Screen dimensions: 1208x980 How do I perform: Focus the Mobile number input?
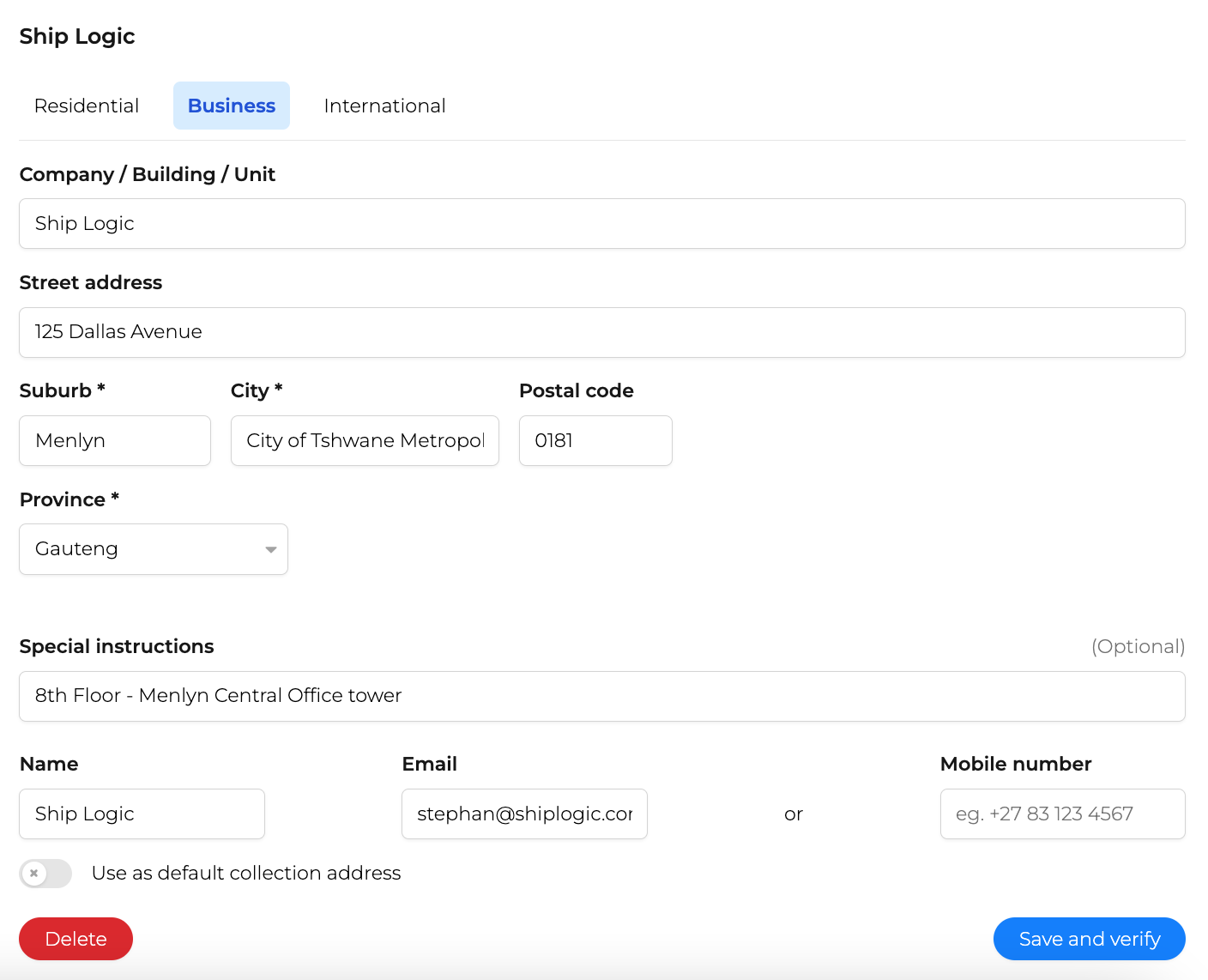[1062, 814]
